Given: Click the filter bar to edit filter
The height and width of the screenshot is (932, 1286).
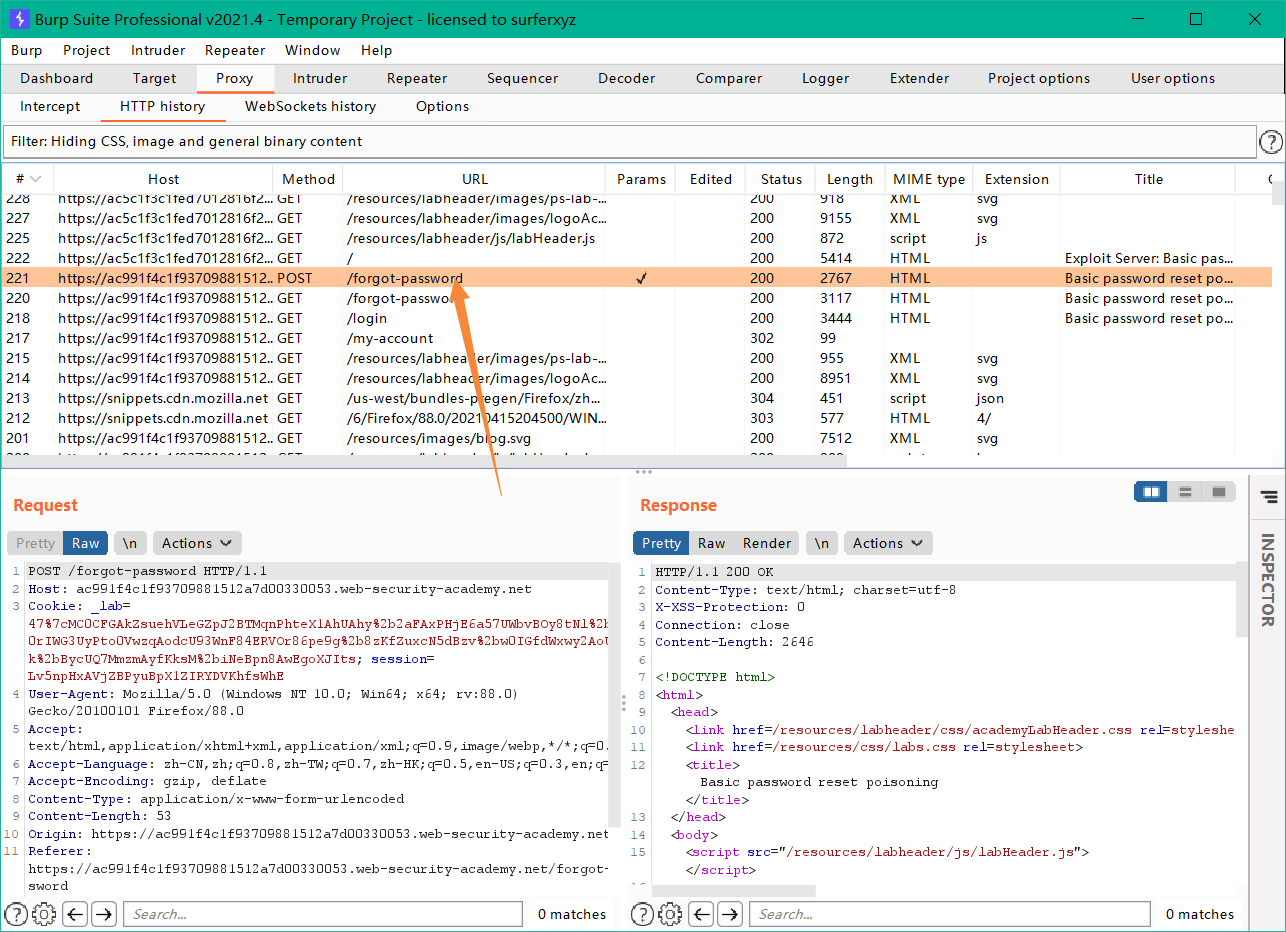Looking at the screenshot, I should coord(629,142).
